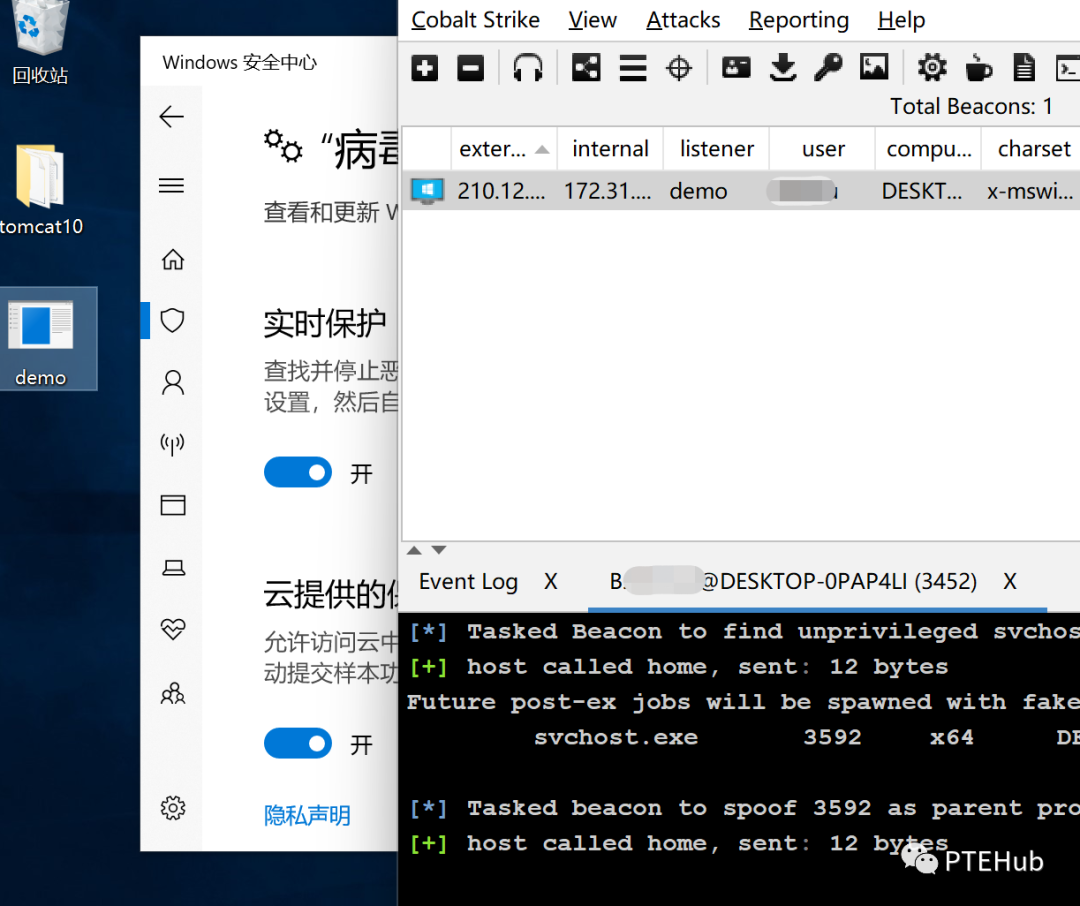The height and width of the screenshot is (906, 1080).
Task: Switch to session table view icon
Action: (x=632, y=68)
